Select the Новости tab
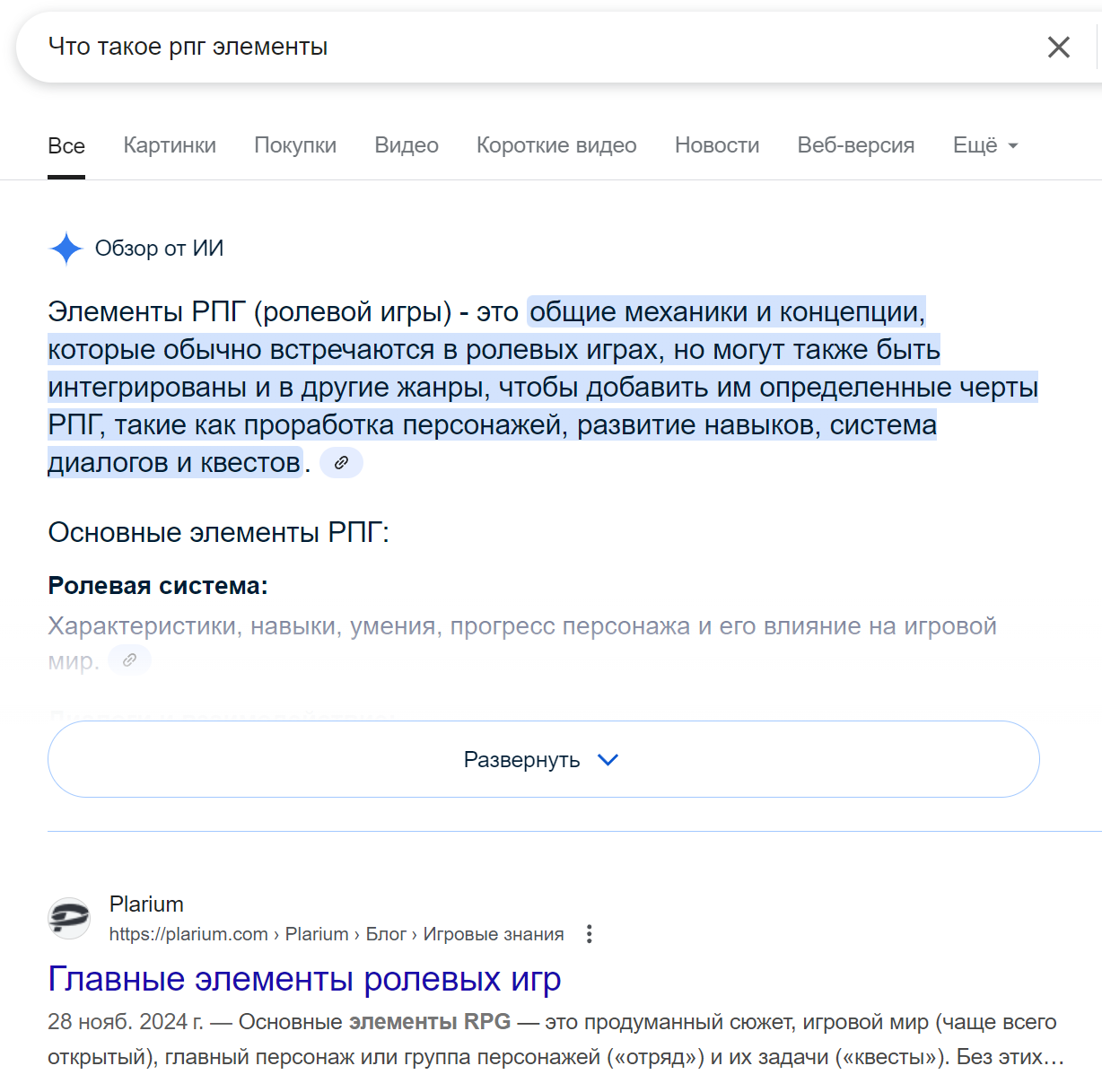Screen dimensions: 1102x1092 717,145
